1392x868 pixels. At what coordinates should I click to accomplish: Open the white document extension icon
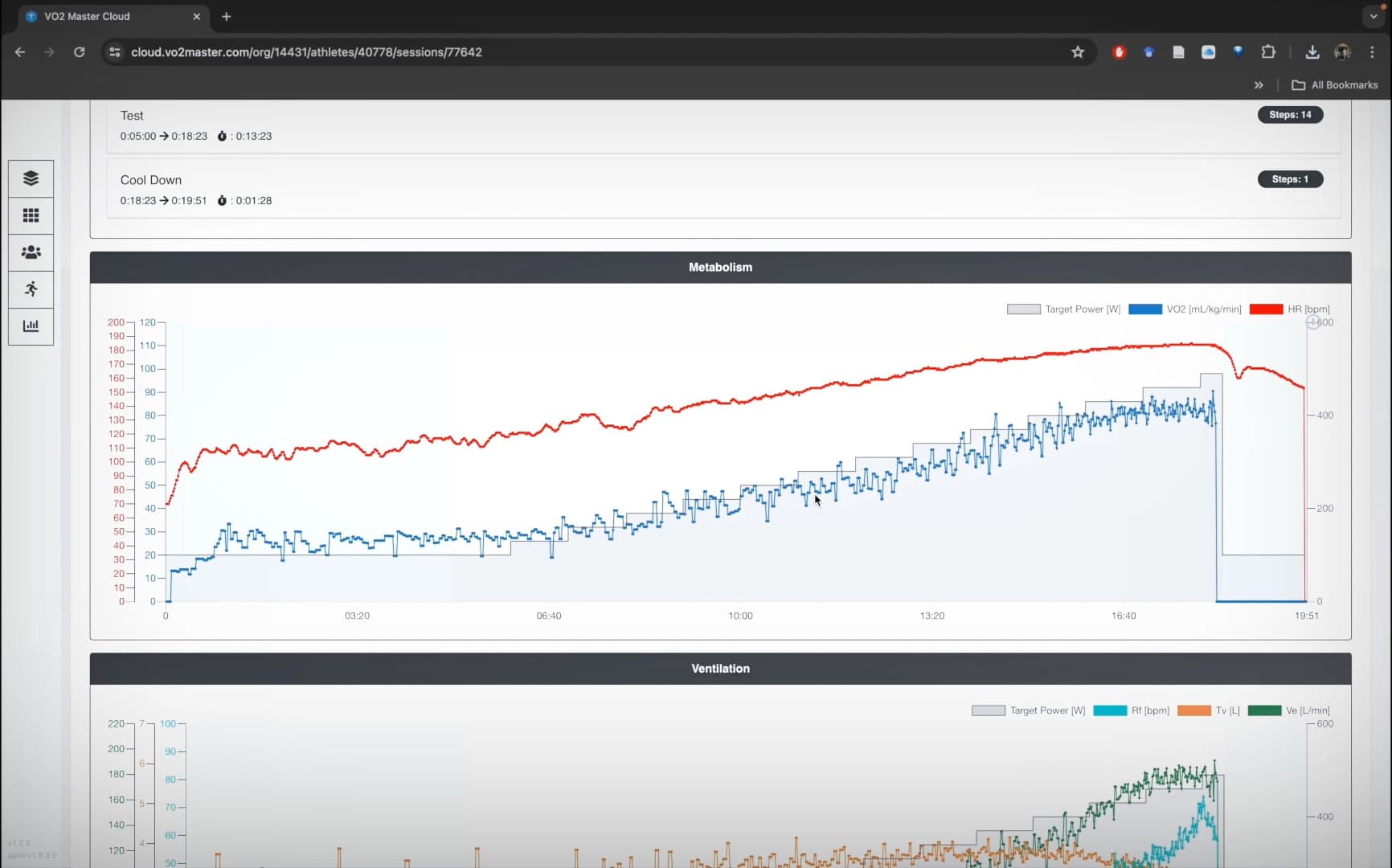click(x=1178, y=52)
